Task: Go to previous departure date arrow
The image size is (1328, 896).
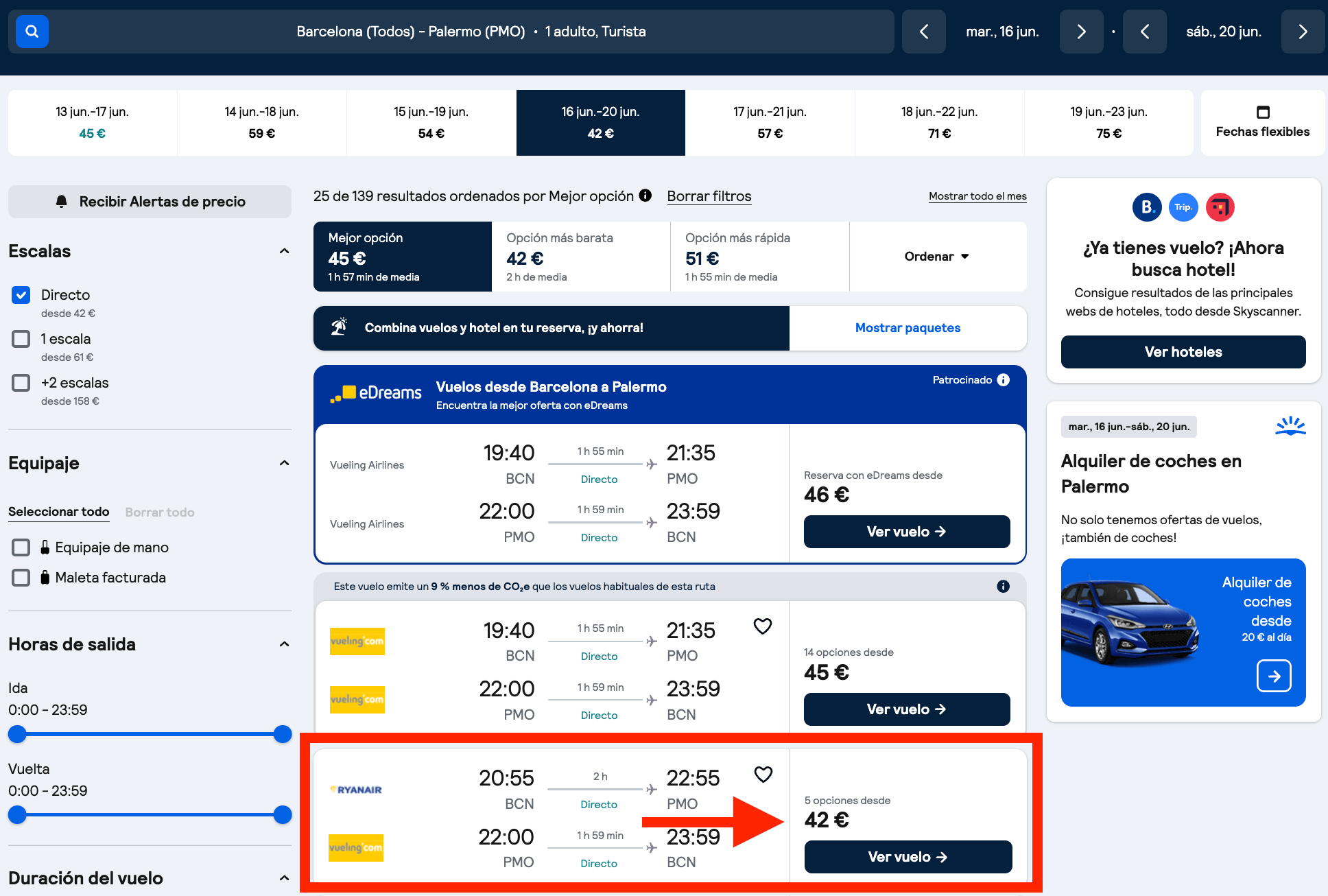Action: 924,32
